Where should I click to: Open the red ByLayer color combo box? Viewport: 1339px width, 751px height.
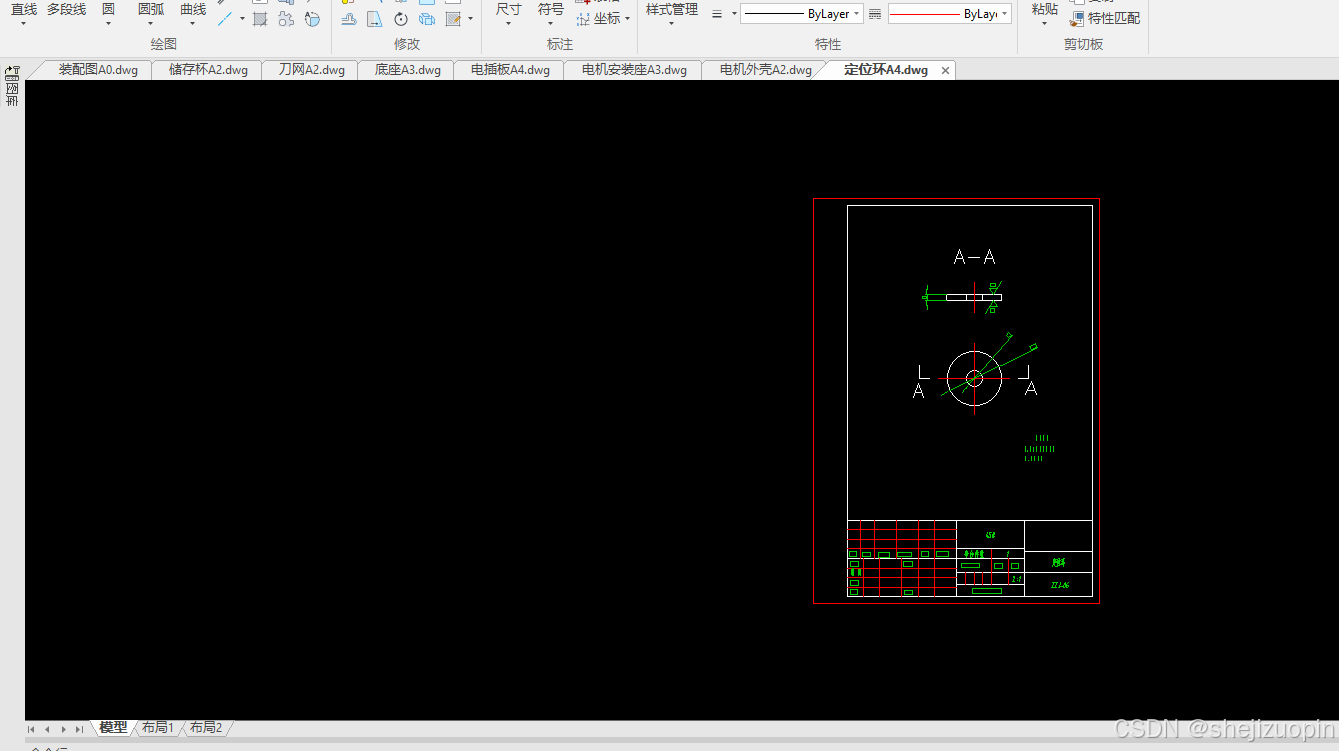point(949,14)
